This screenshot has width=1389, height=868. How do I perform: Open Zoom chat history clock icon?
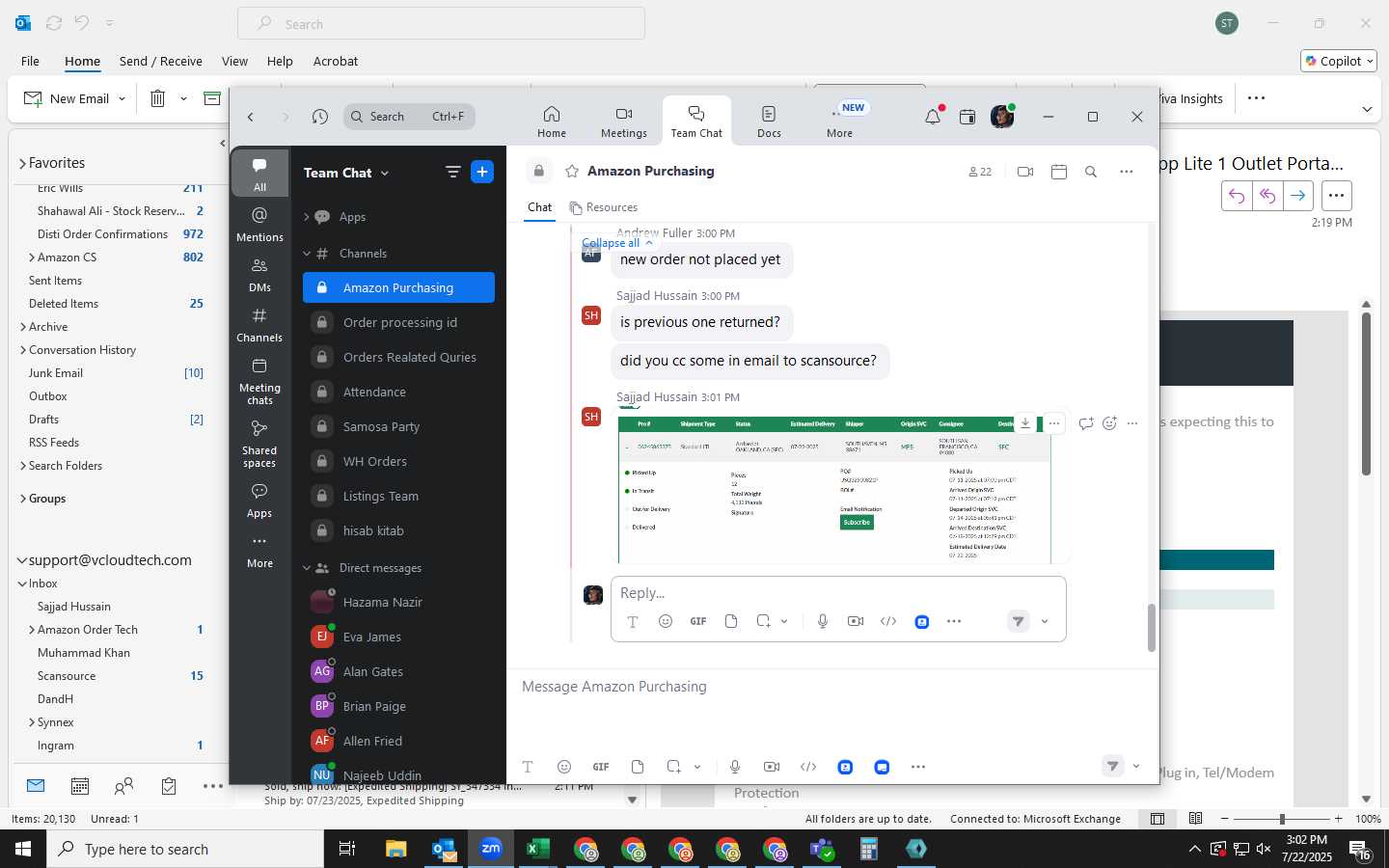pos(320,117)
